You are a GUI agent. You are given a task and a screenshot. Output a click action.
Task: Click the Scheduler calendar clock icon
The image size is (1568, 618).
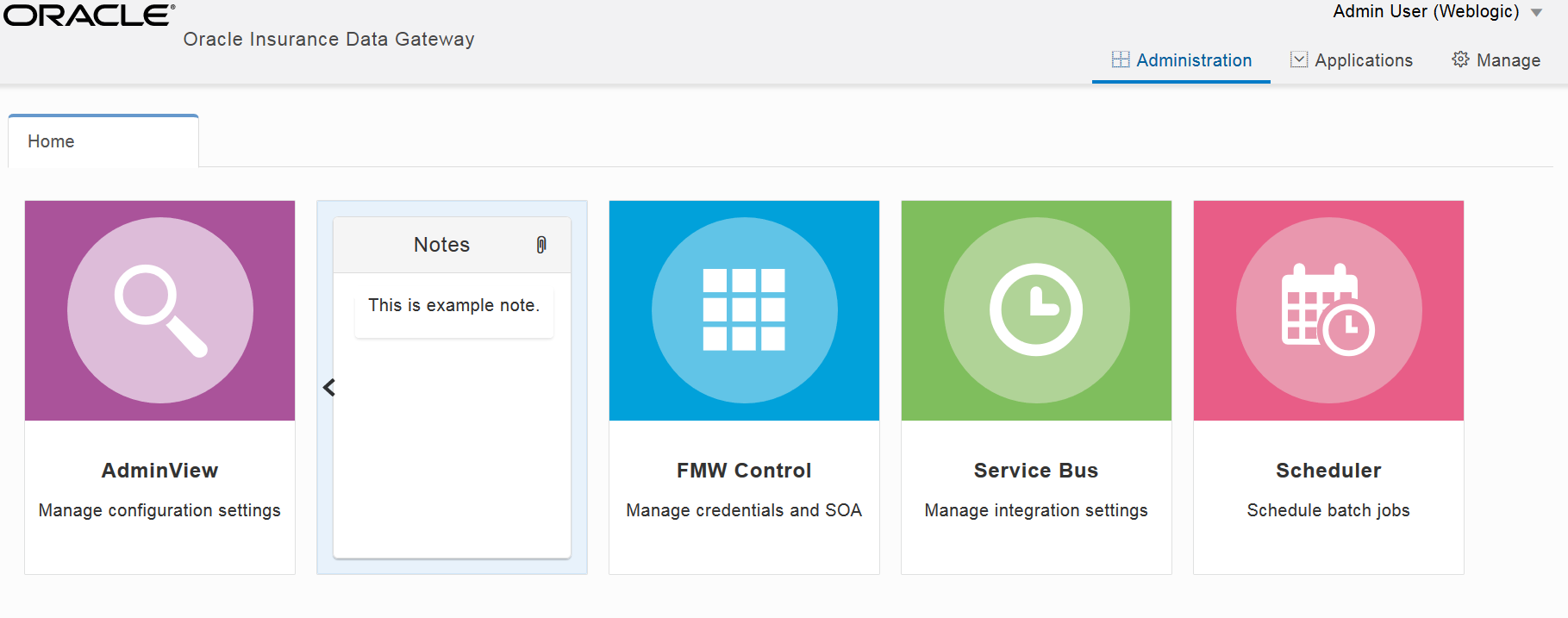point(1328,310)
